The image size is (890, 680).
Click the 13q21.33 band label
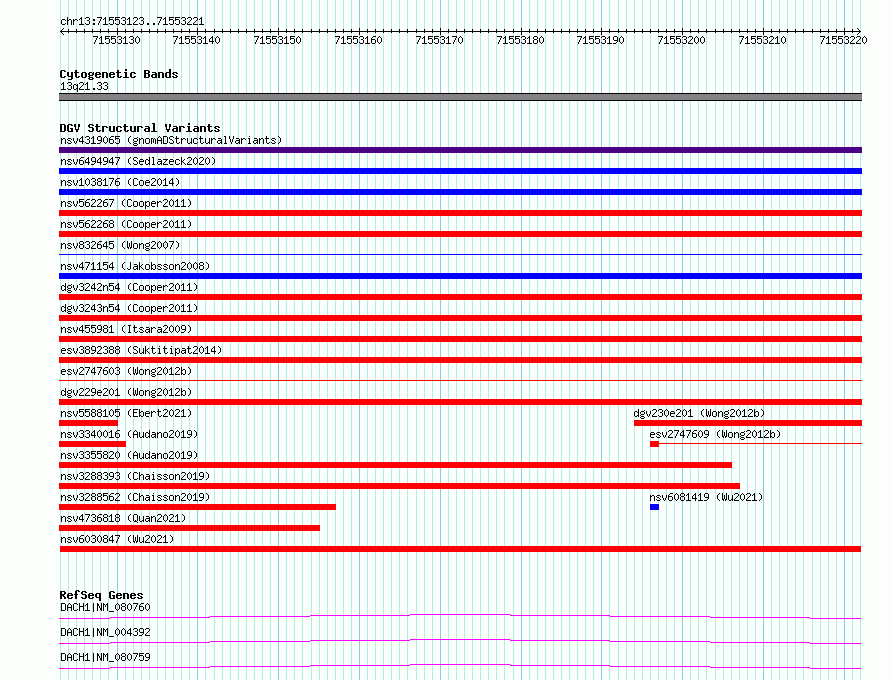84,86
